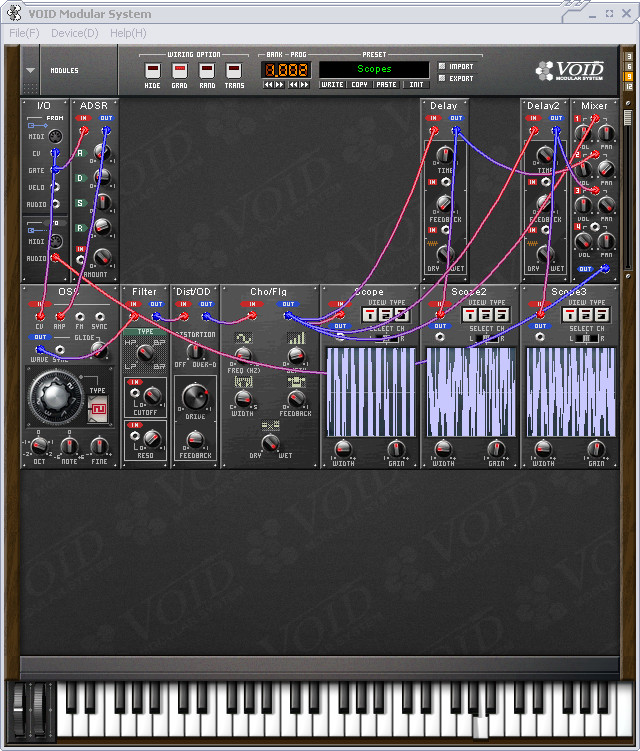Select rack size tab 6

pos(628,66)
